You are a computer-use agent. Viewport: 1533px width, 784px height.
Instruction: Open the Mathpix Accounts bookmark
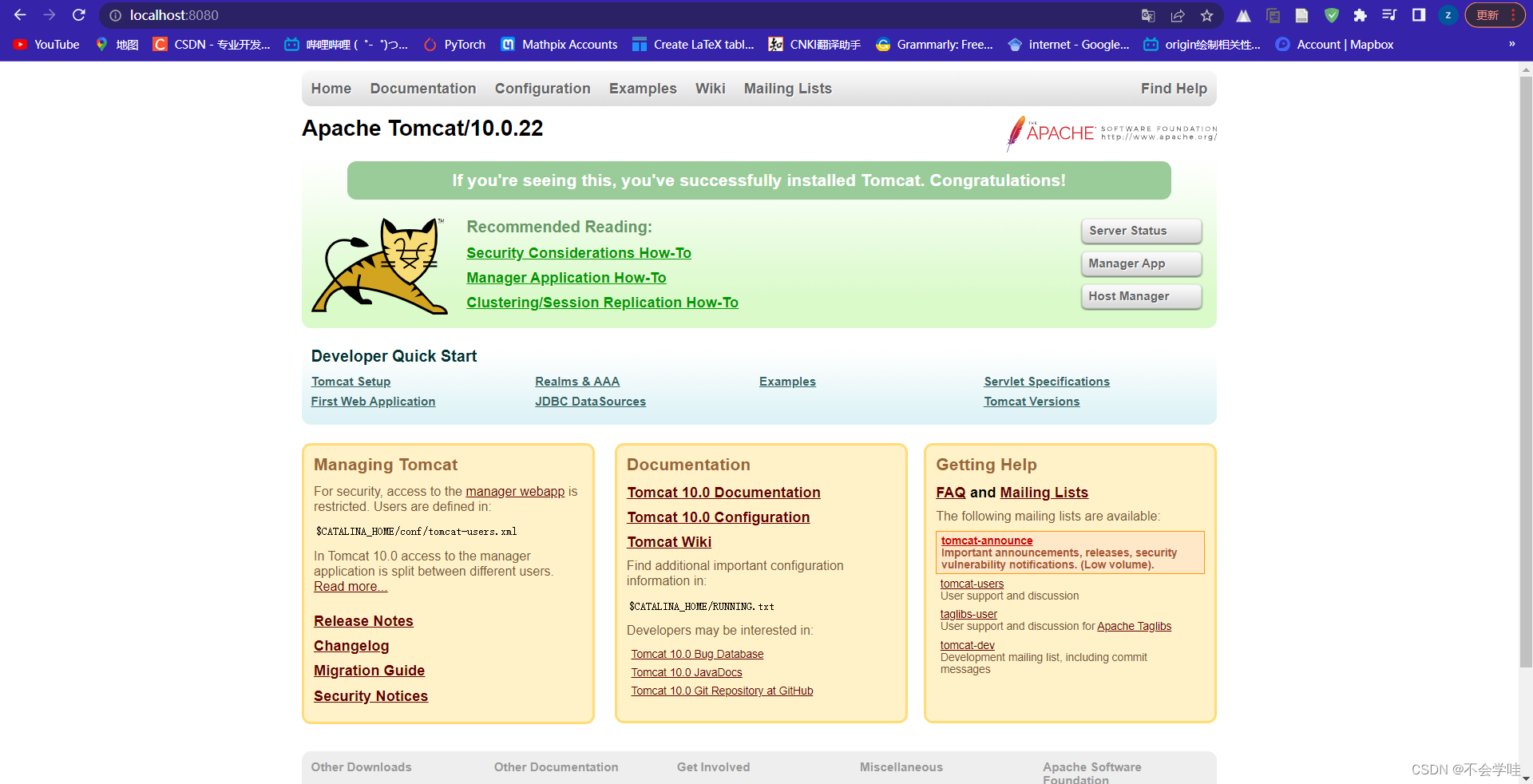point(559,45)
